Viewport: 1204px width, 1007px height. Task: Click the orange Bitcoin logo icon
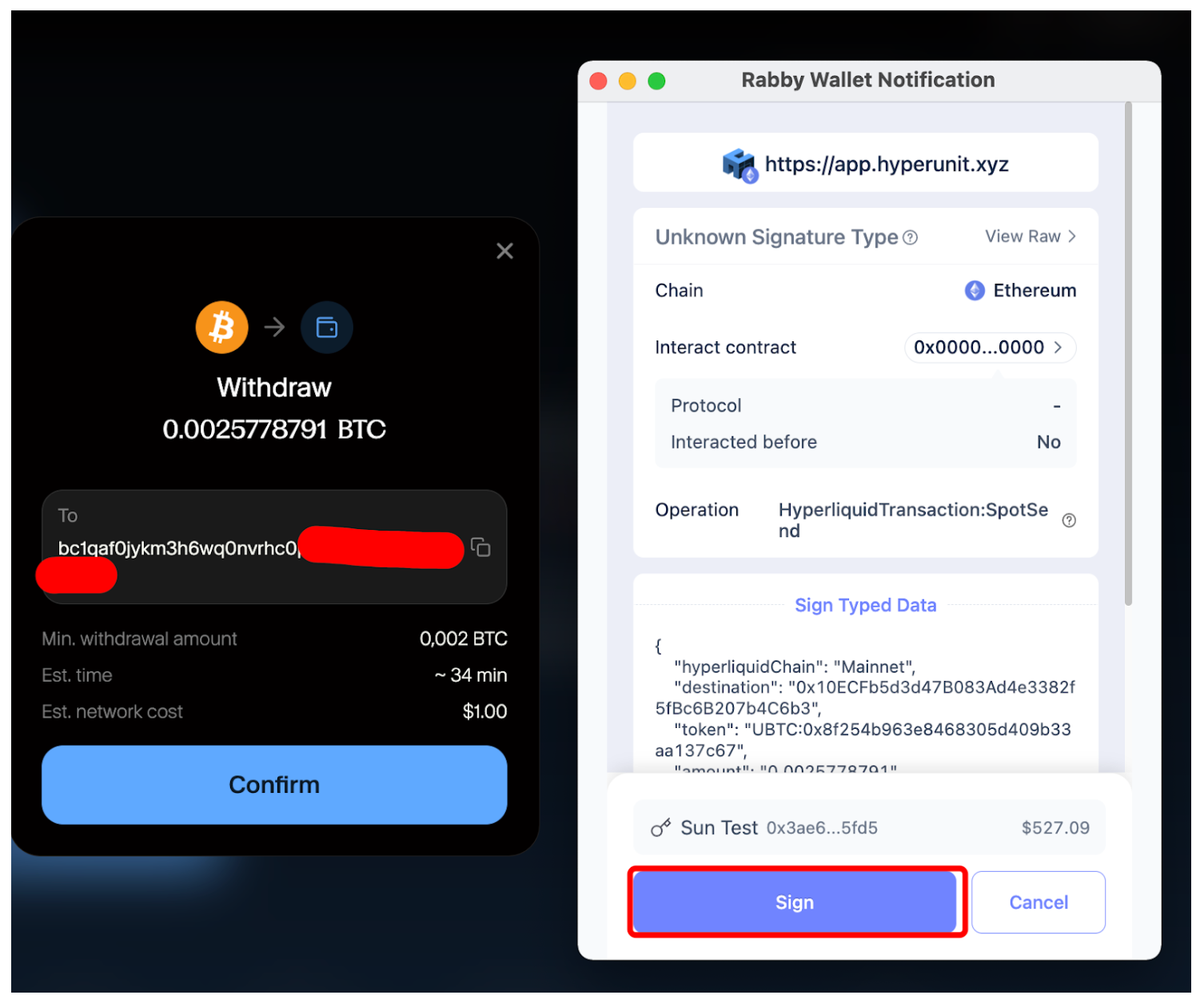(221, 328)
